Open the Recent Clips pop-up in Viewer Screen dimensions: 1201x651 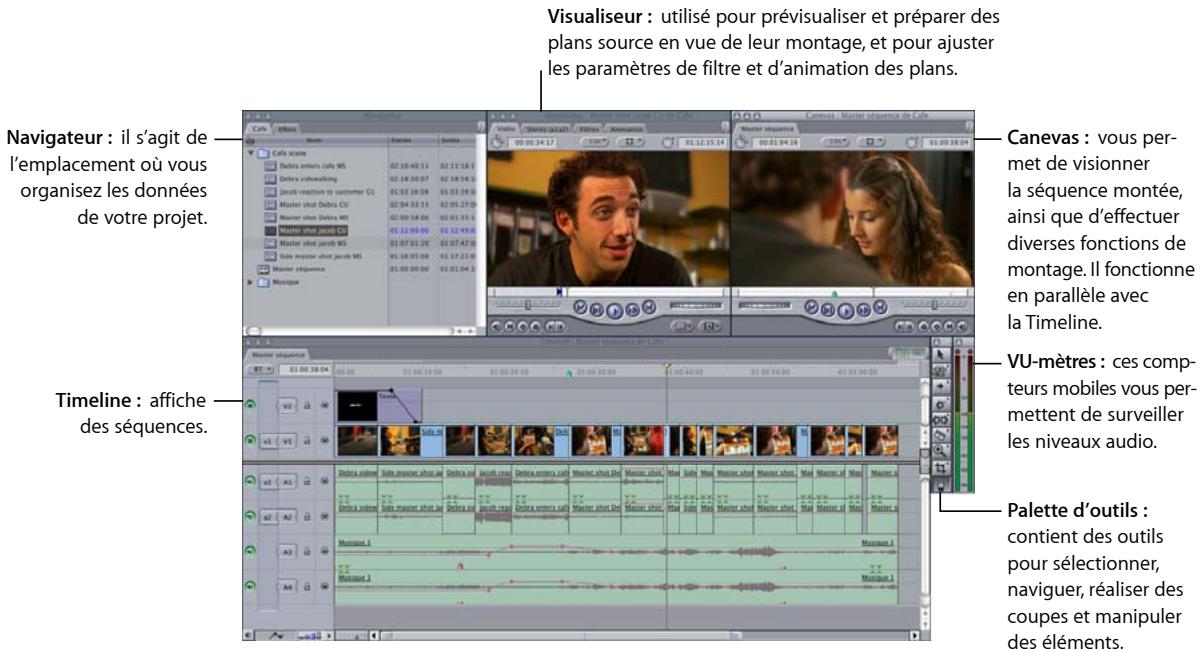(x=684, y=326)
